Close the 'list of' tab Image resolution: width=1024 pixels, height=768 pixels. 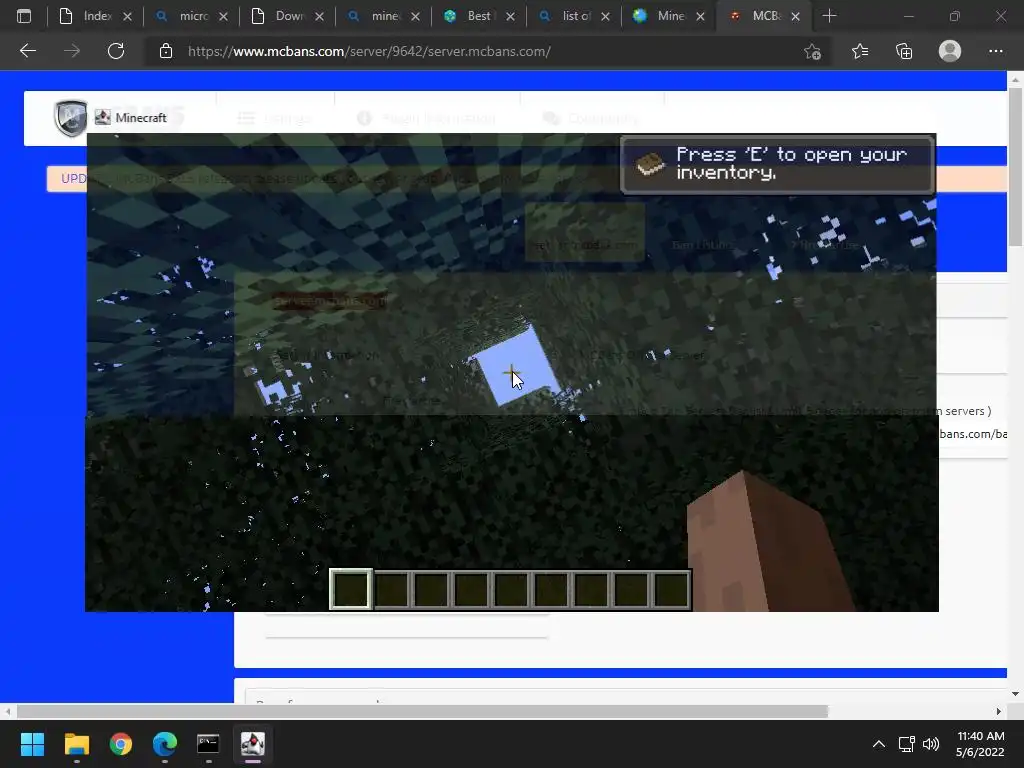coord(605,16)
